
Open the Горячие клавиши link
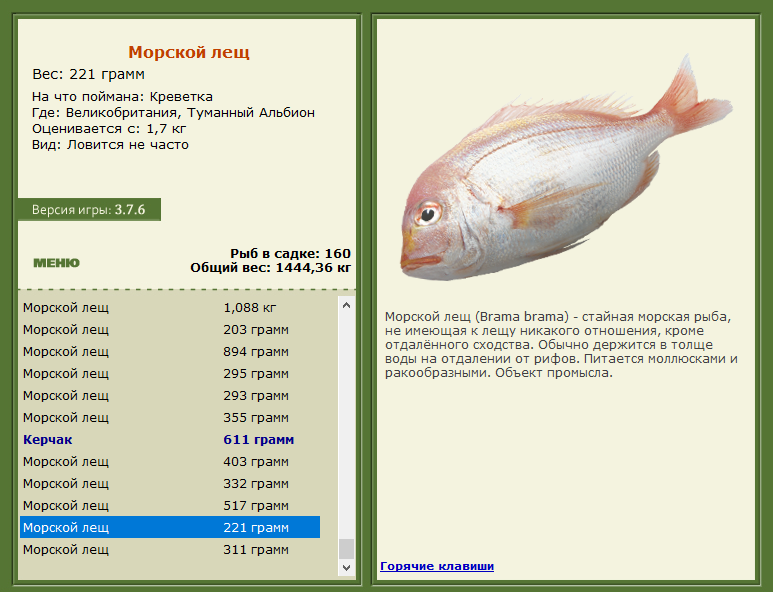pos(437,566)
